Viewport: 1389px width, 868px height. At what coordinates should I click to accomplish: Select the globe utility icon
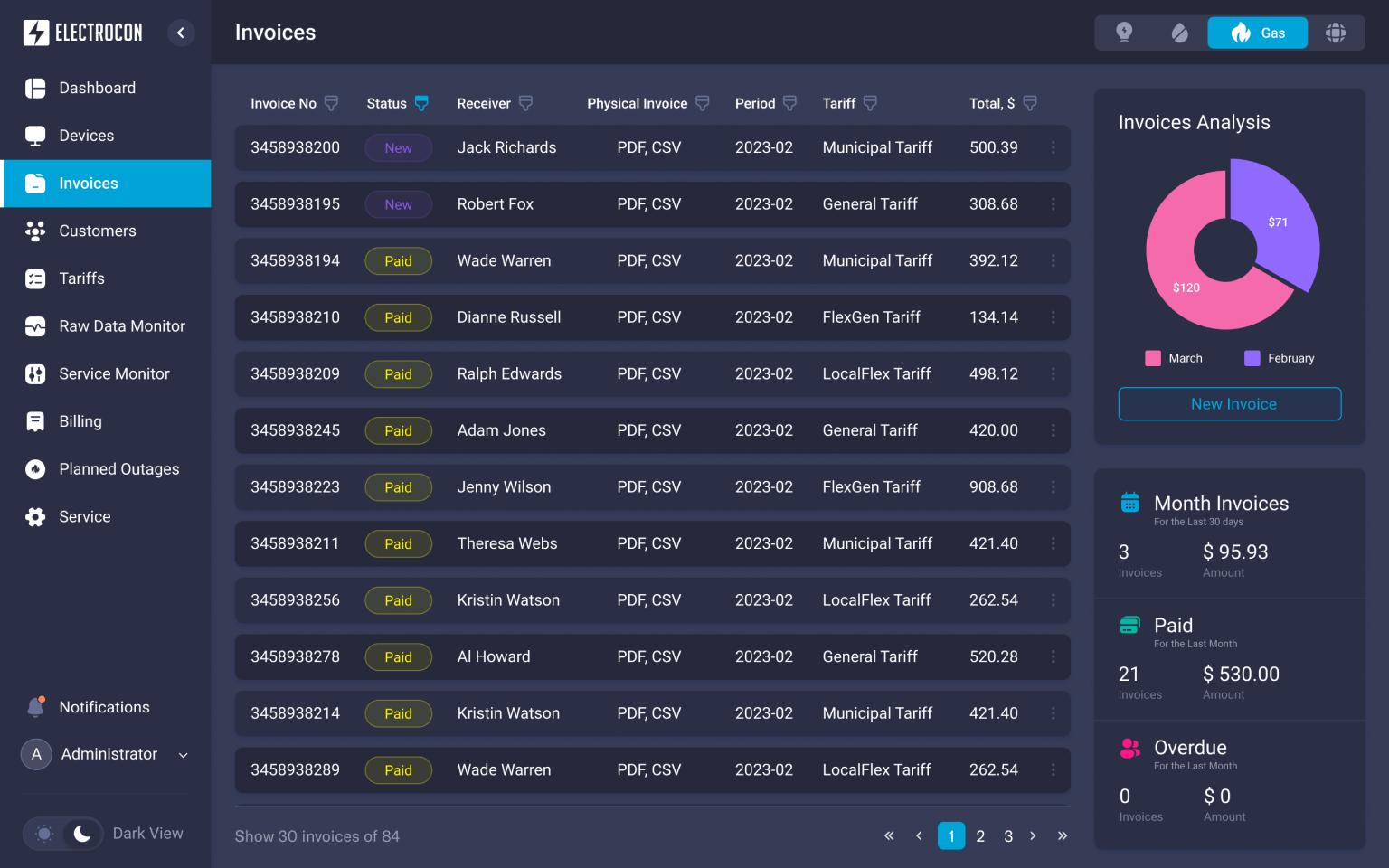coord(1336,33)
